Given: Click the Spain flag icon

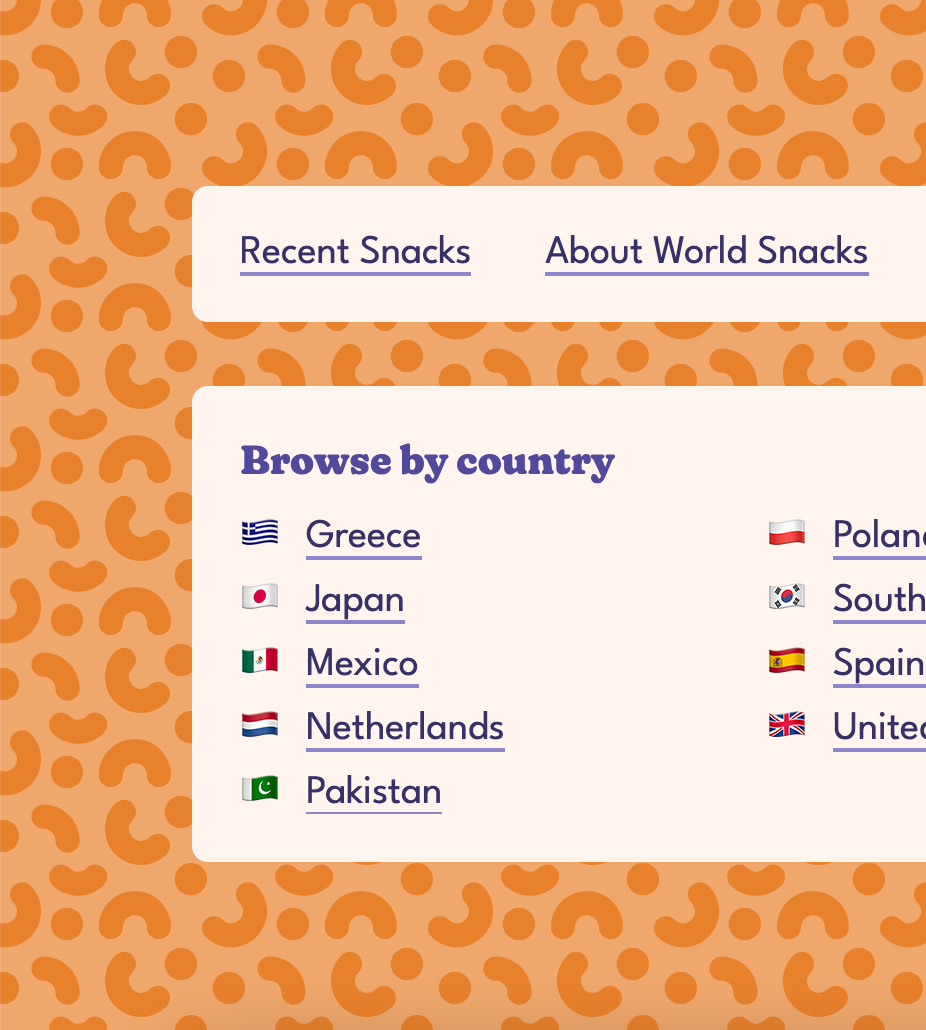Looking at the screenshot, I should pyautogui.click(x=787, y=661).
